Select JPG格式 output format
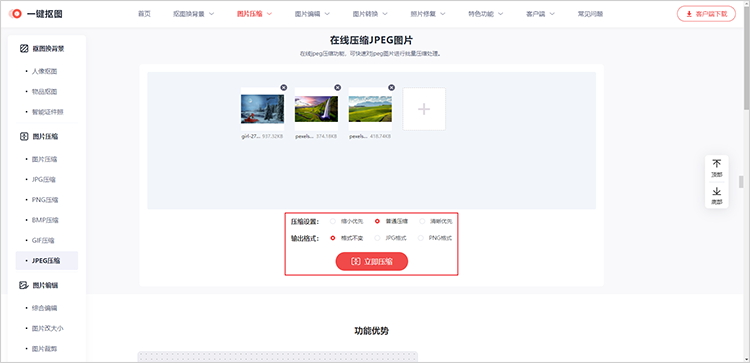This screenshot has width=750, height=363. pyautogui.click(x=391, y=238)
